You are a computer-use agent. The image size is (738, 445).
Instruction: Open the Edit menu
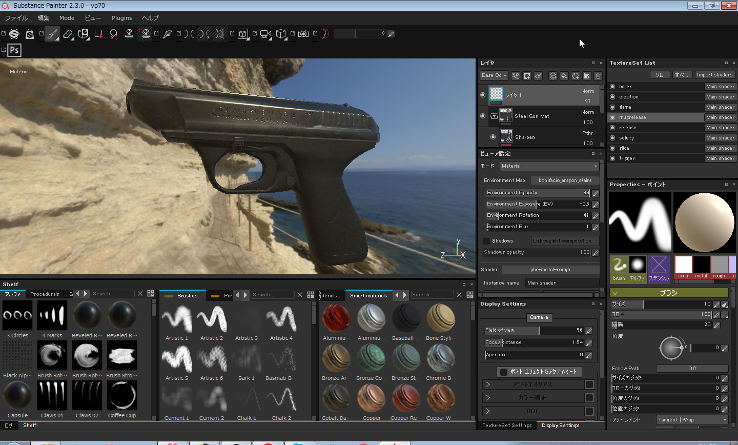click(43, 18)
